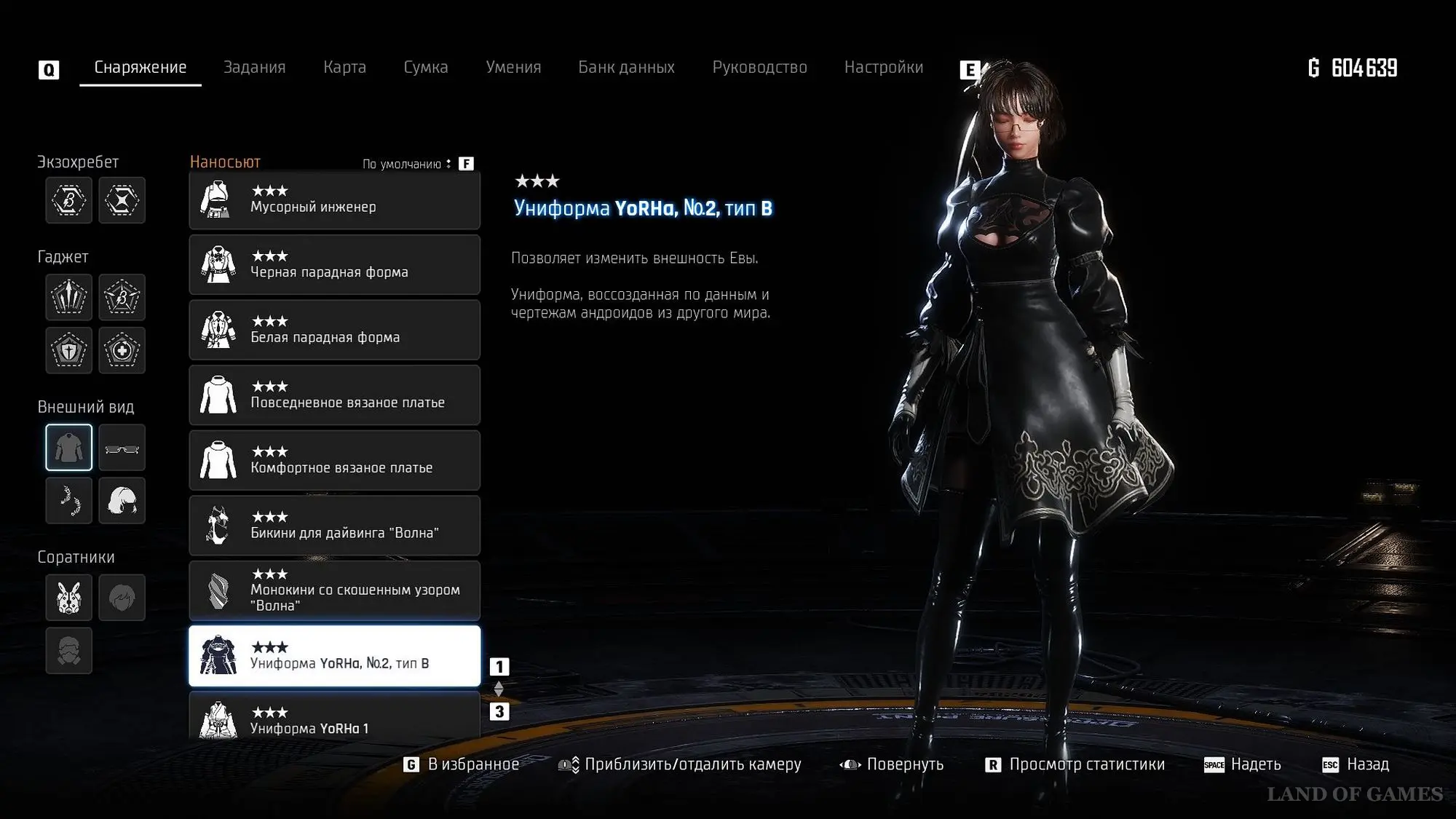Click the Мусорный инженер outfit thumbnail
Viewport: 1456px width, 819px height.
[x=217, y=199]
